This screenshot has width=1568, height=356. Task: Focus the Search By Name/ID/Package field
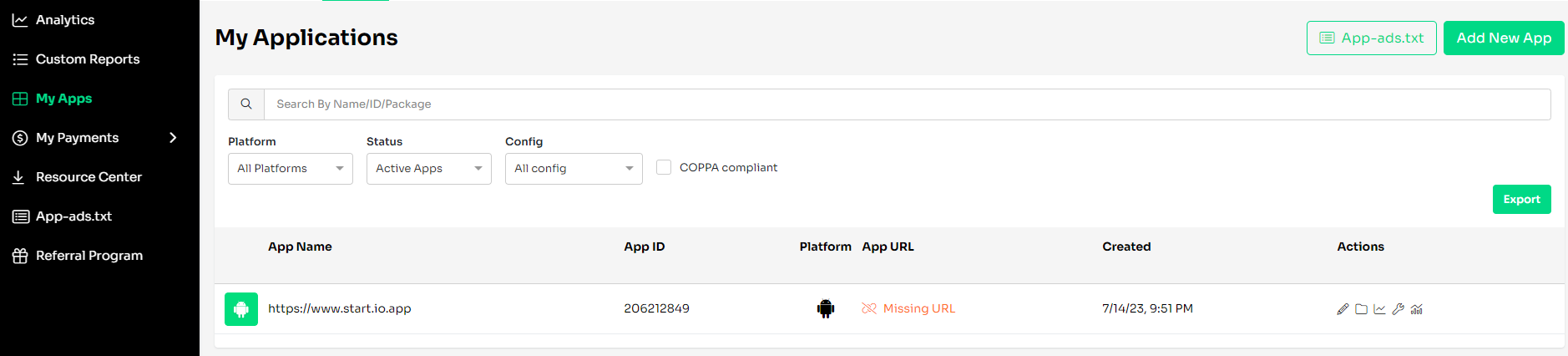[x=908, y=104]
